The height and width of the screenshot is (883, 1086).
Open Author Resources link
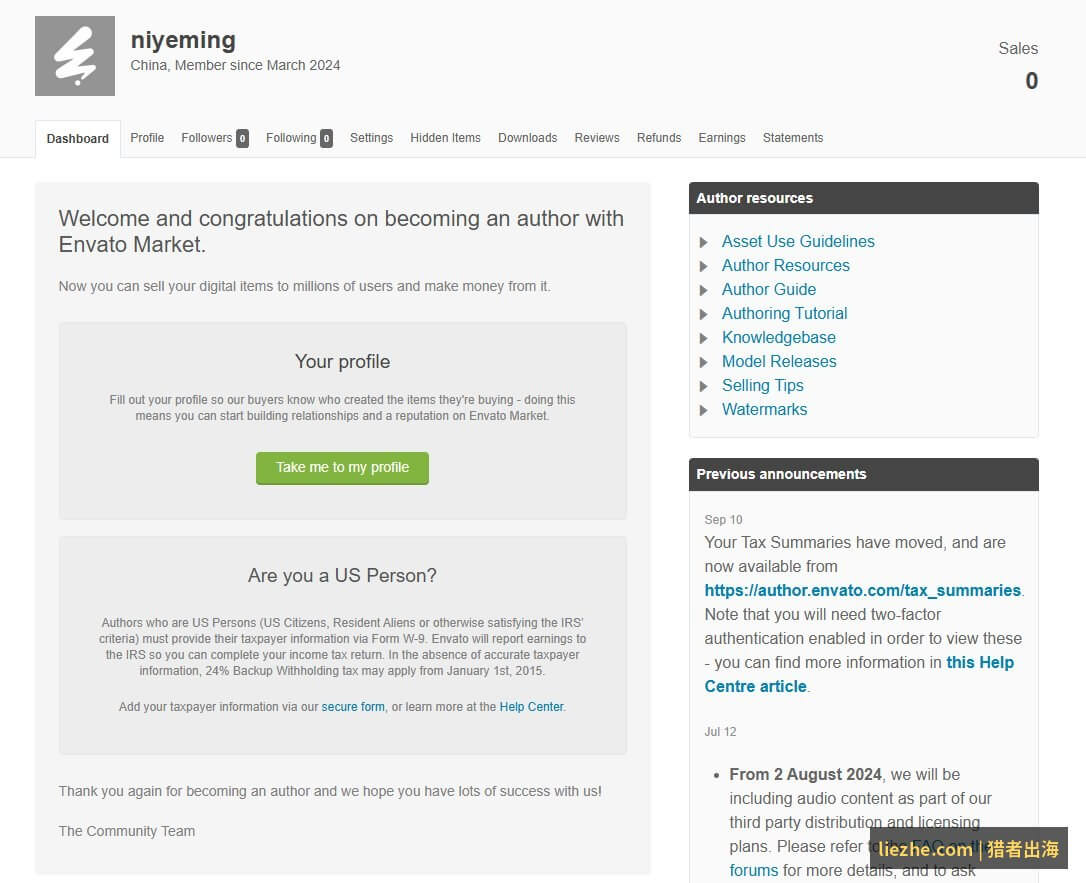tap(785, 265)
